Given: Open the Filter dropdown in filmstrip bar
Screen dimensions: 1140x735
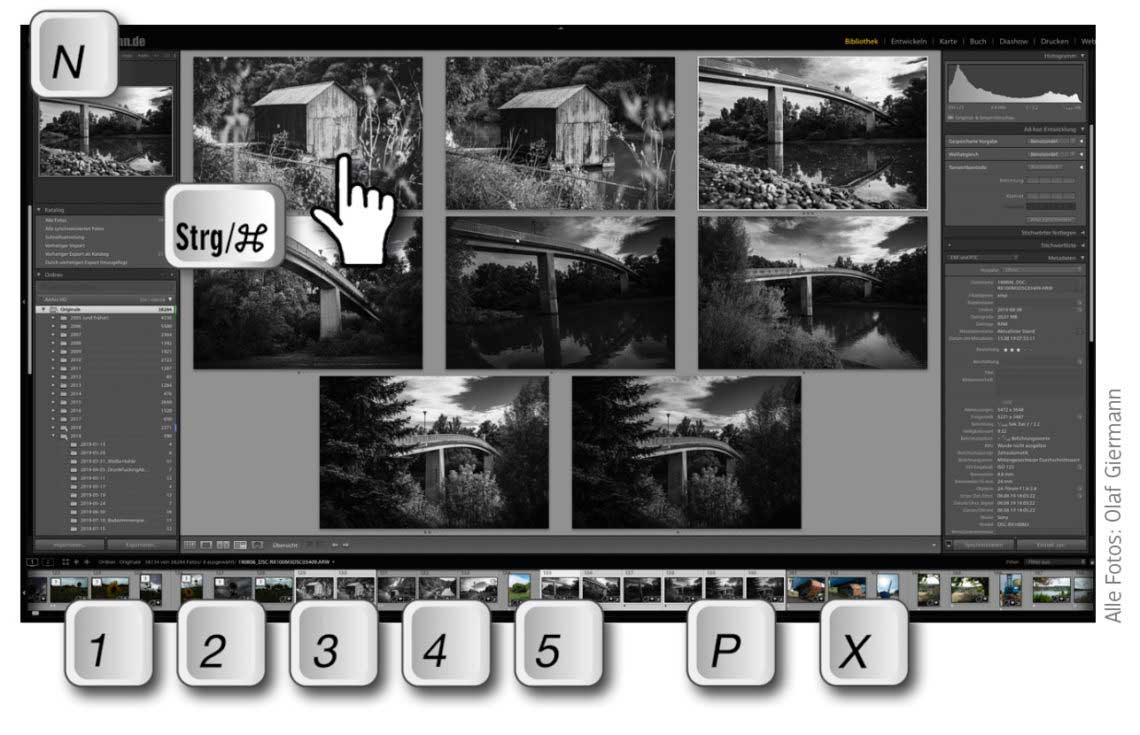Looking at the screenshot, I should (x=1055, y=562).
